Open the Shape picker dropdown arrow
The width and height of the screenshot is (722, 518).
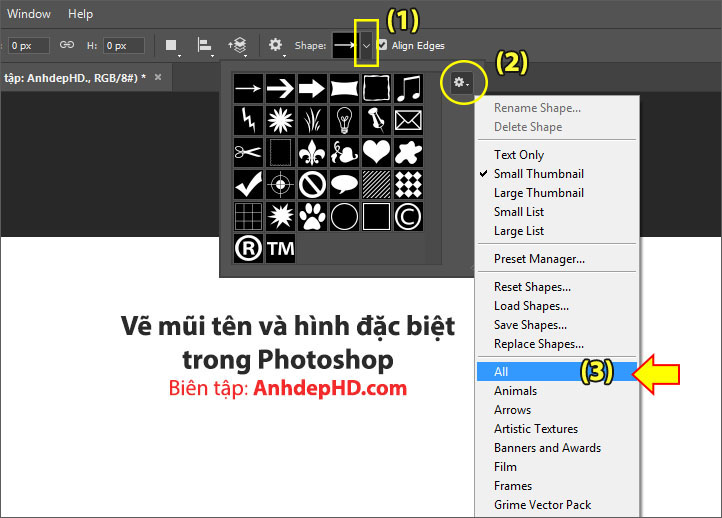pos(366,46)
